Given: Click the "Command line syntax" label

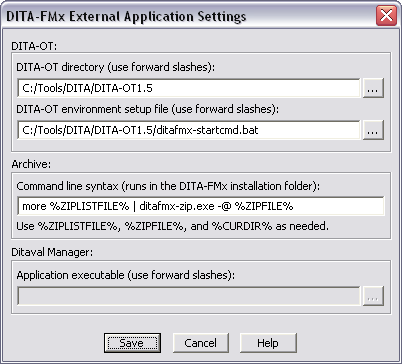Looking at the screenshot, I should (168, 186).
